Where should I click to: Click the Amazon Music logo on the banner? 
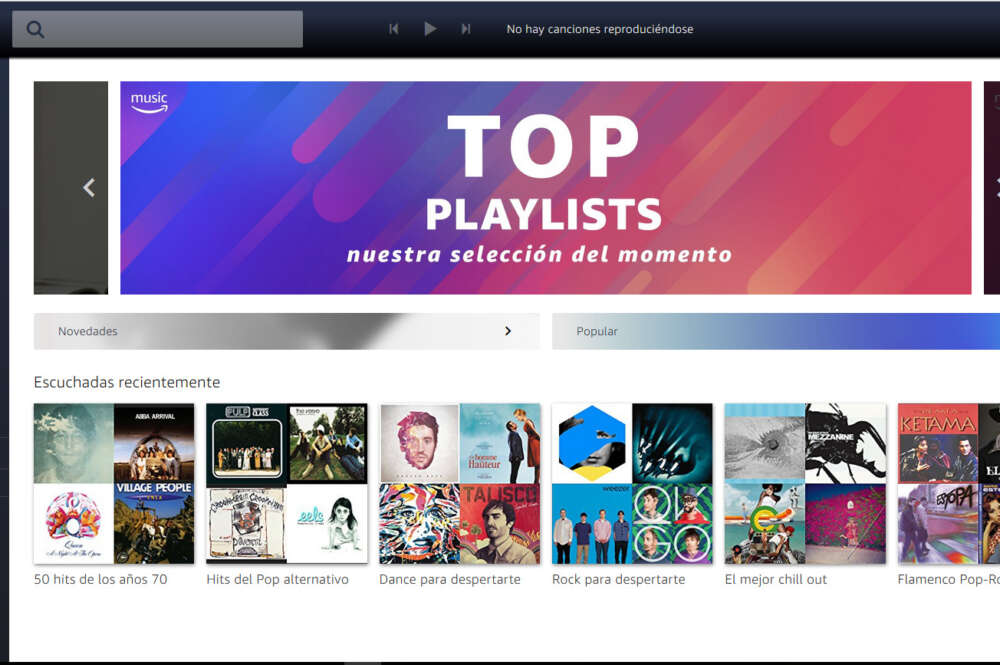click(x=149, y=102)
